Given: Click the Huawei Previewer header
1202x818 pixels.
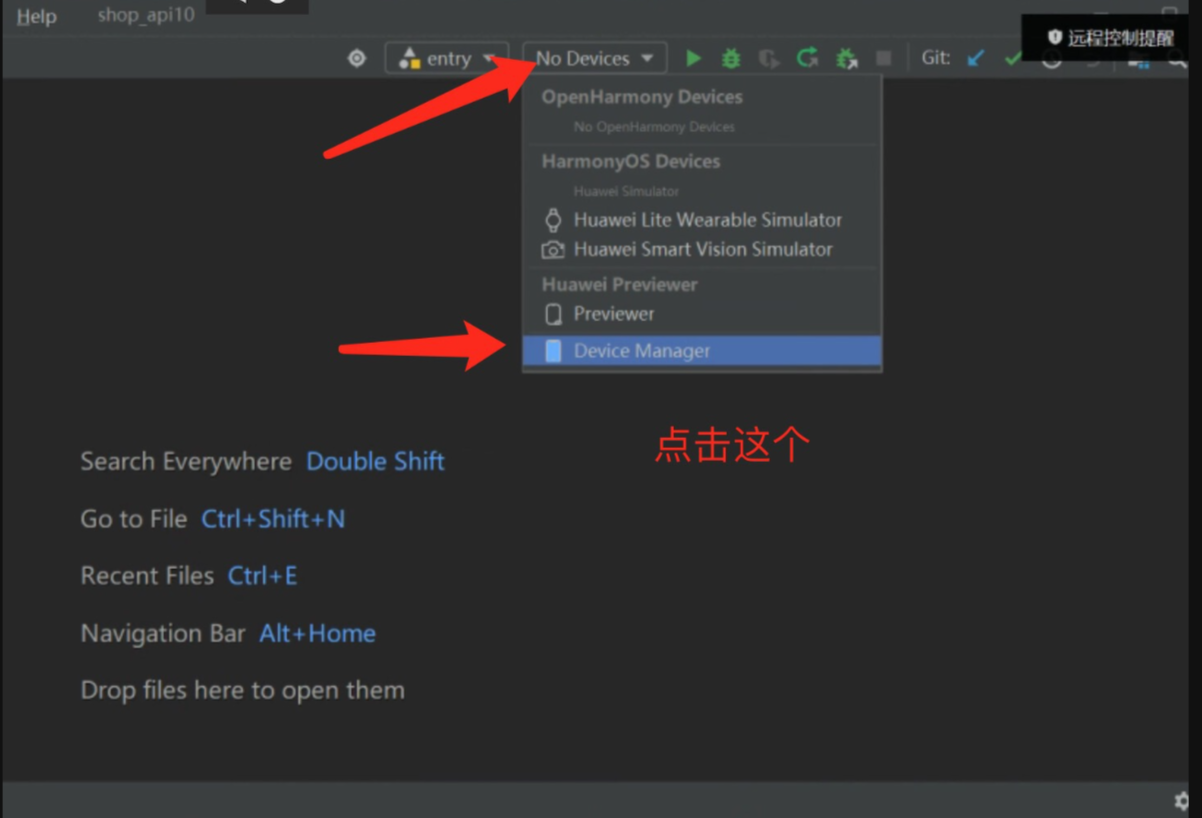Looking at the screenshot, I should point(620,284).
